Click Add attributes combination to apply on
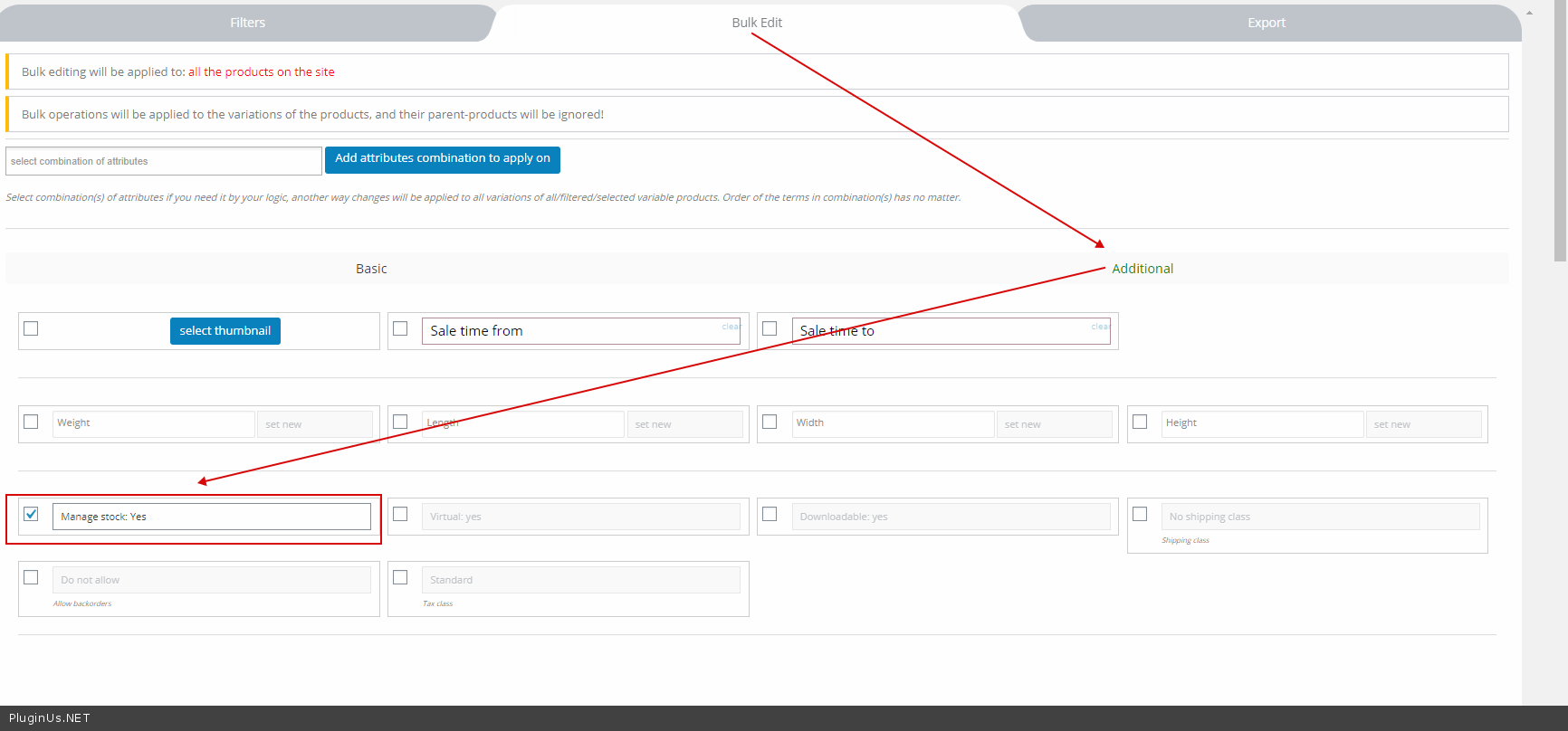Image resolution: width=1568 pixels, height=731 pixels. tap(442, 159)
